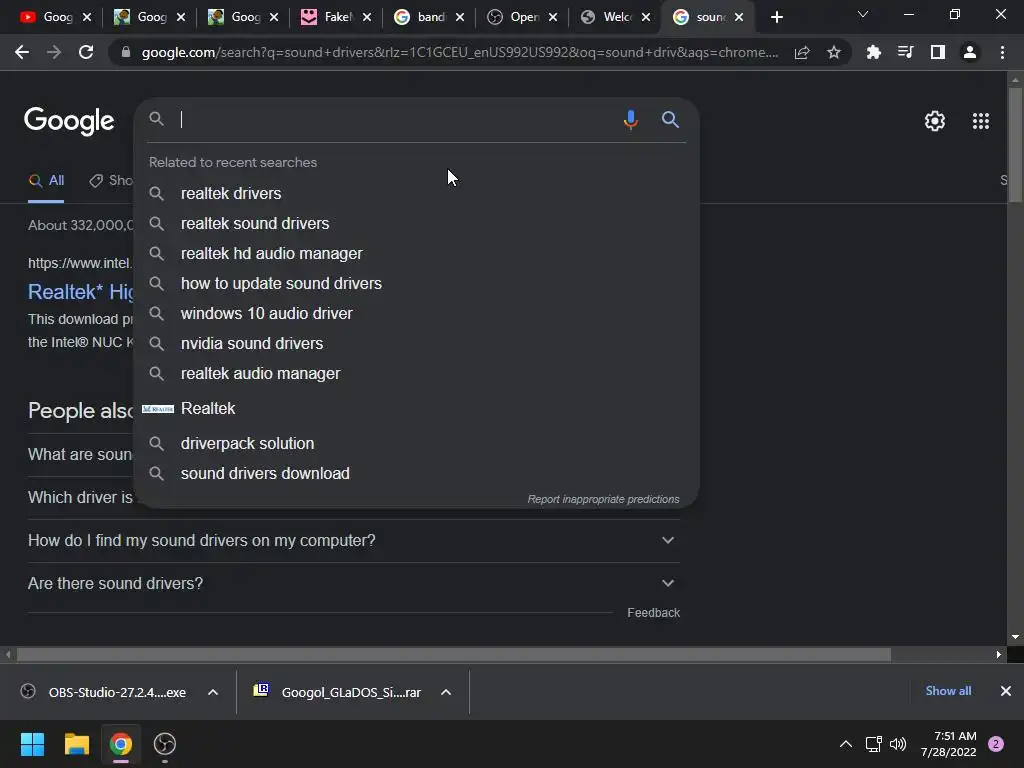Open OBS Studio from taskbar
This screenshot has width=1024, height=768.
[x=165, y=744]
